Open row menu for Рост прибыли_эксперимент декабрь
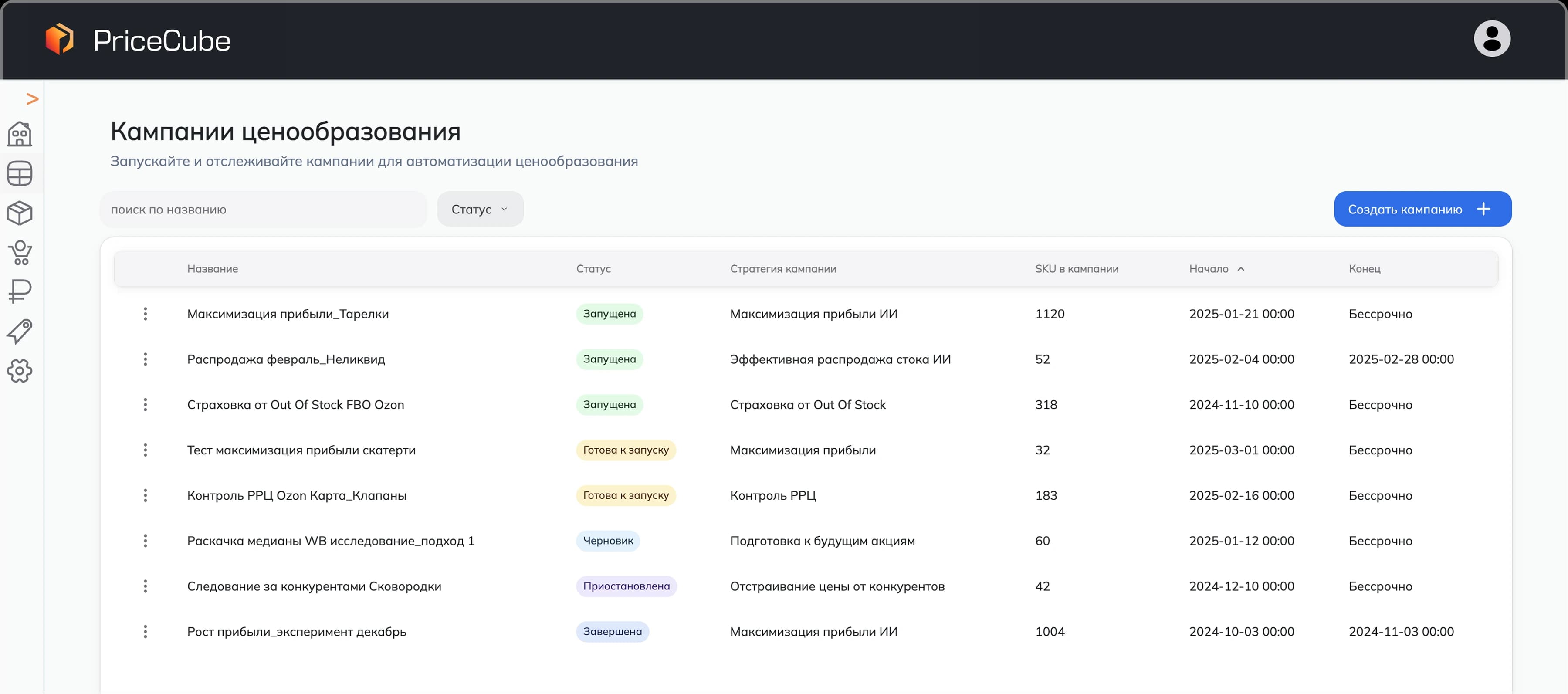1568x694 pixels. [x=145, y=632]
